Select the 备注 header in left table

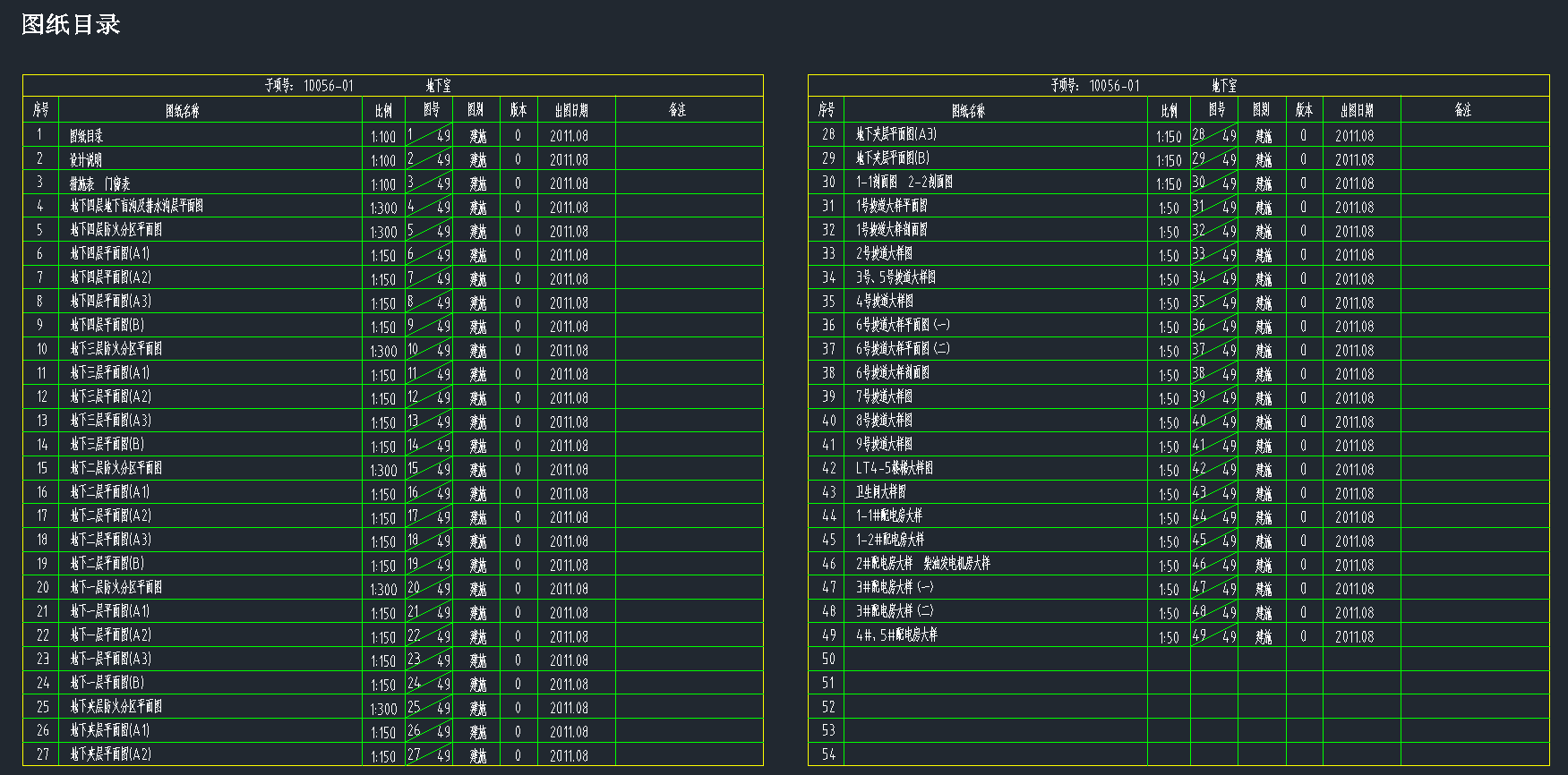(x=678, y=110)
